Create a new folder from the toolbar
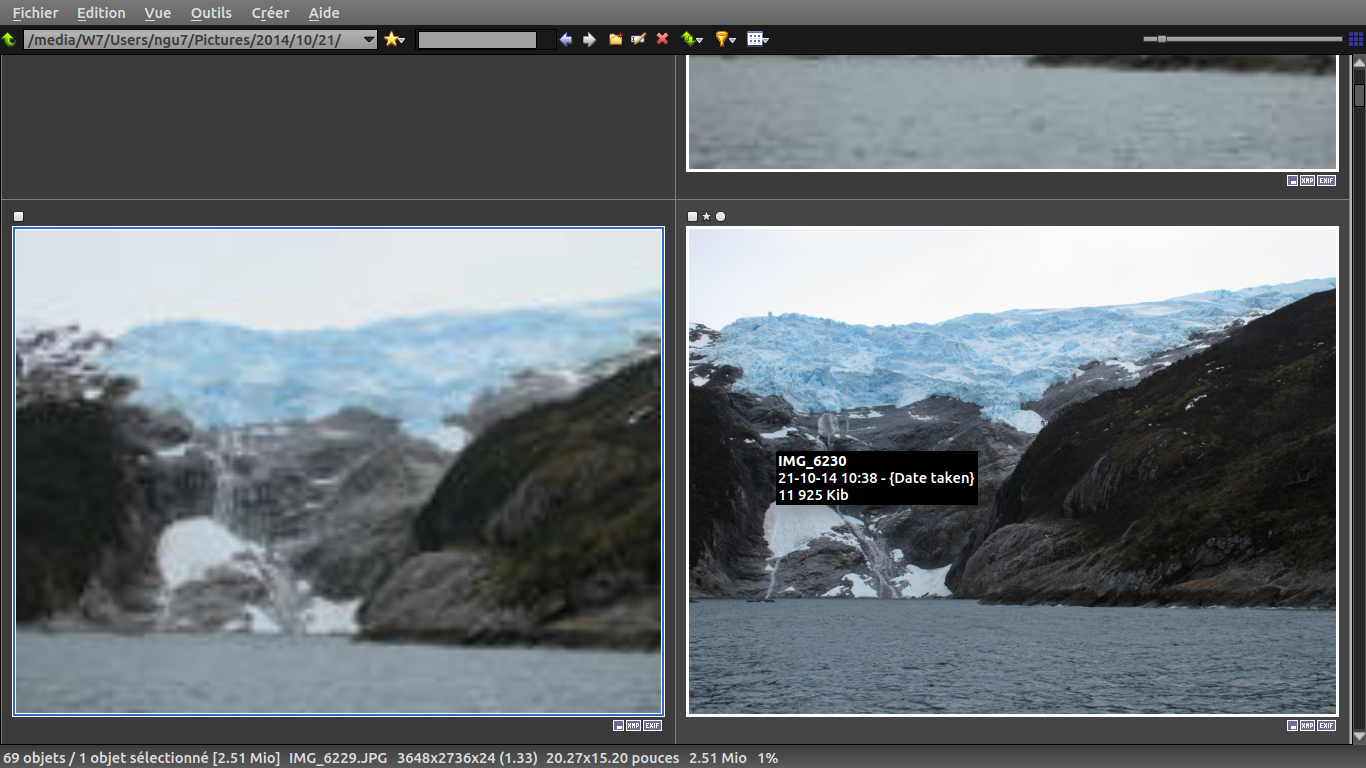The height and width of the screenshot is (768, 1366). [x=615, y=39]
